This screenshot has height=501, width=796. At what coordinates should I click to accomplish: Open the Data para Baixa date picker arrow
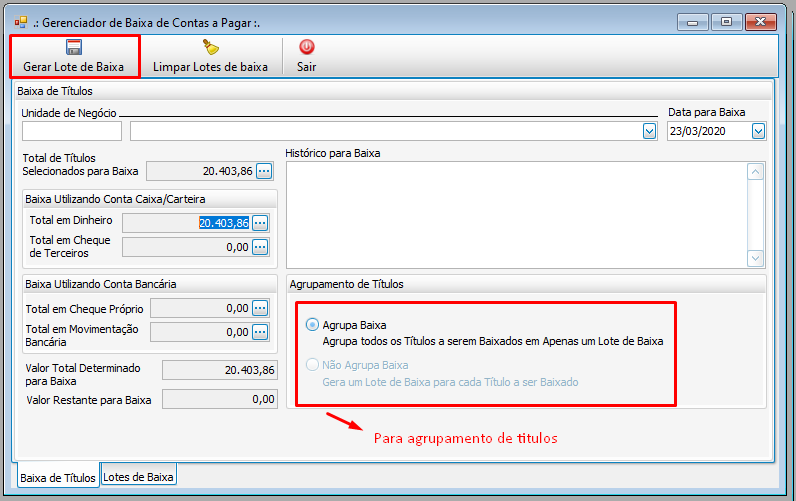[x=758, y=131]
